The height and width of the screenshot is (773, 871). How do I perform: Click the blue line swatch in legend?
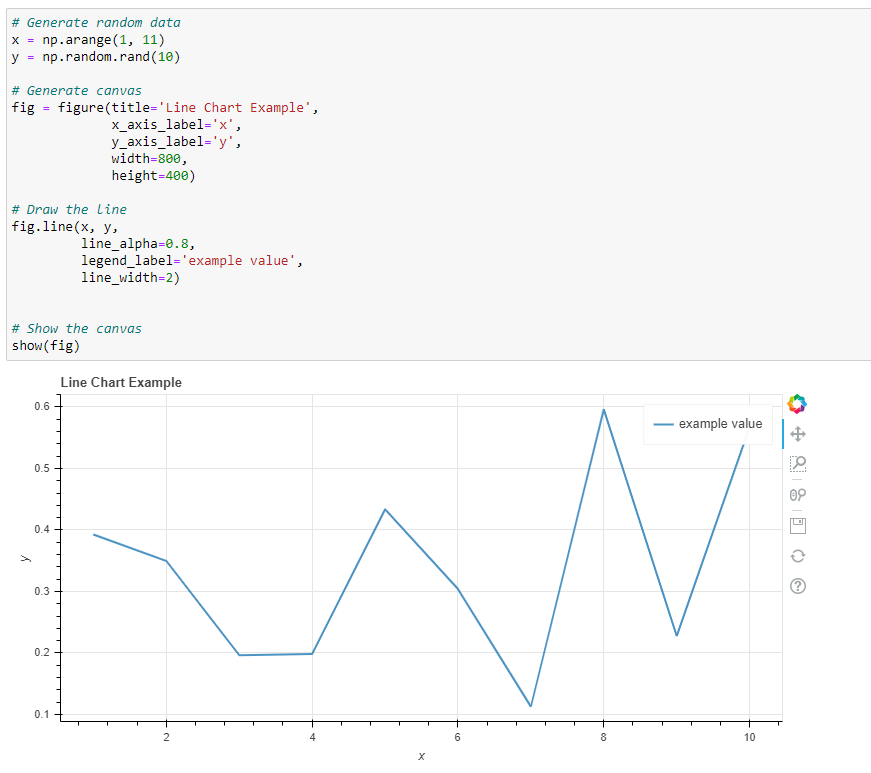[x=662, y=424]
